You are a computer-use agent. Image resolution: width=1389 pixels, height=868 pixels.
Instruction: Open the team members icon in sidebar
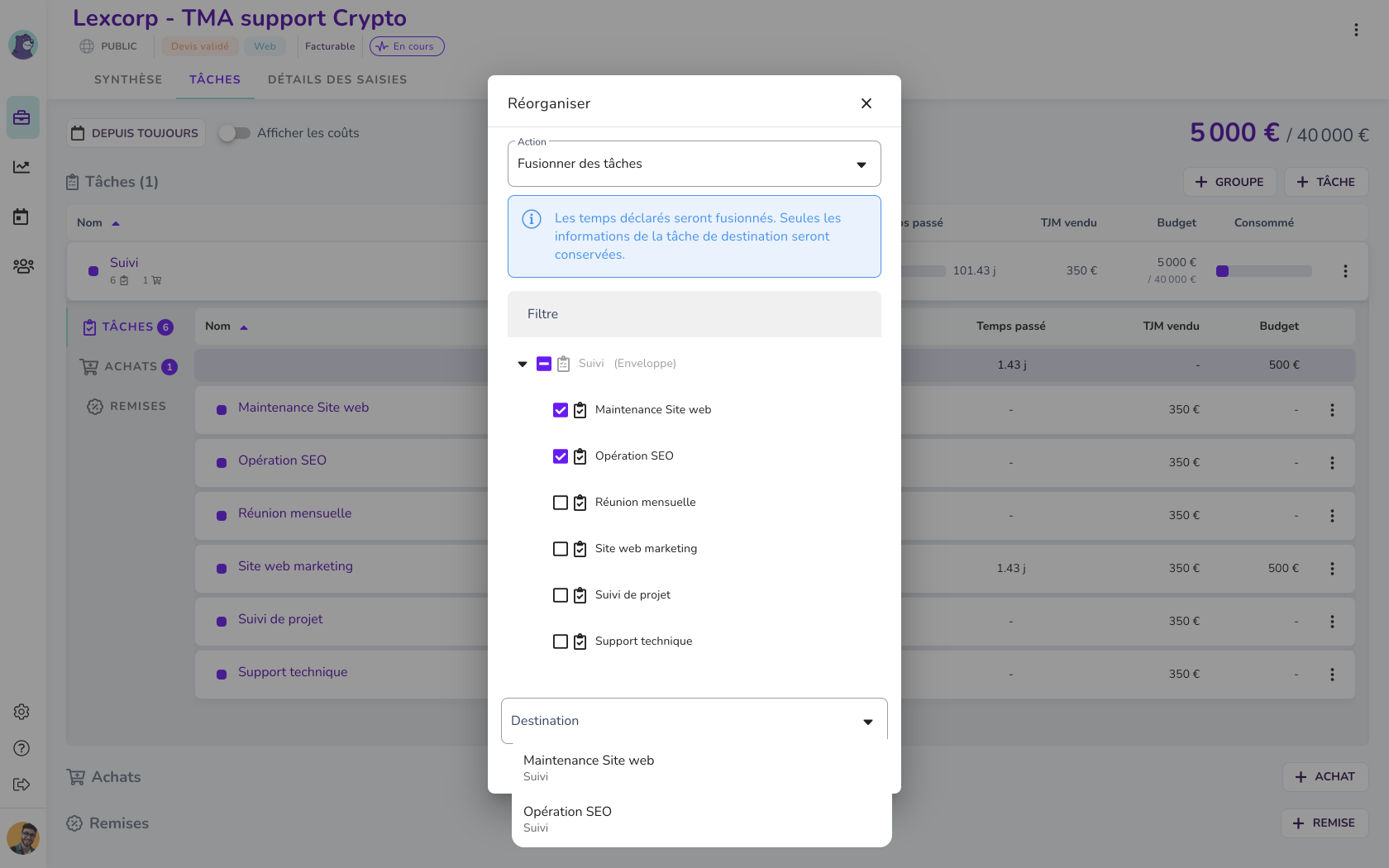(23, 266)
